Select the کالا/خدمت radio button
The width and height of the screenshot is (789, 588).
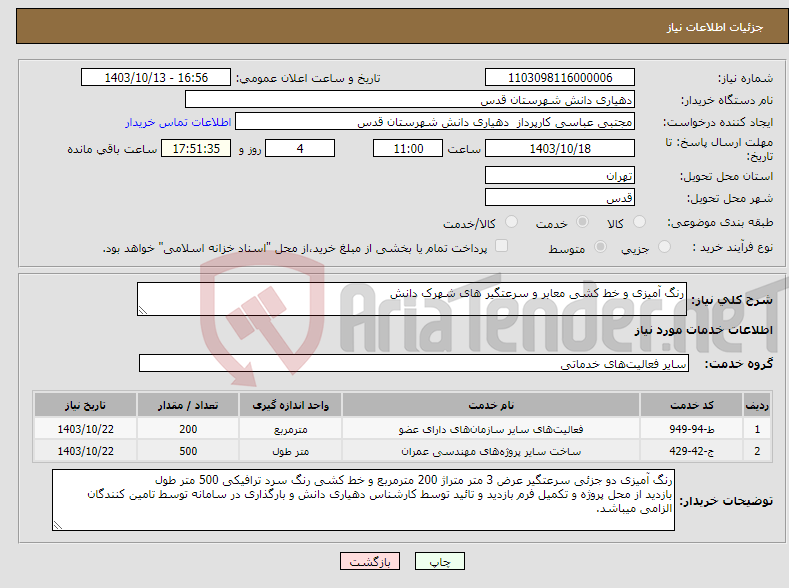[511, 222]
